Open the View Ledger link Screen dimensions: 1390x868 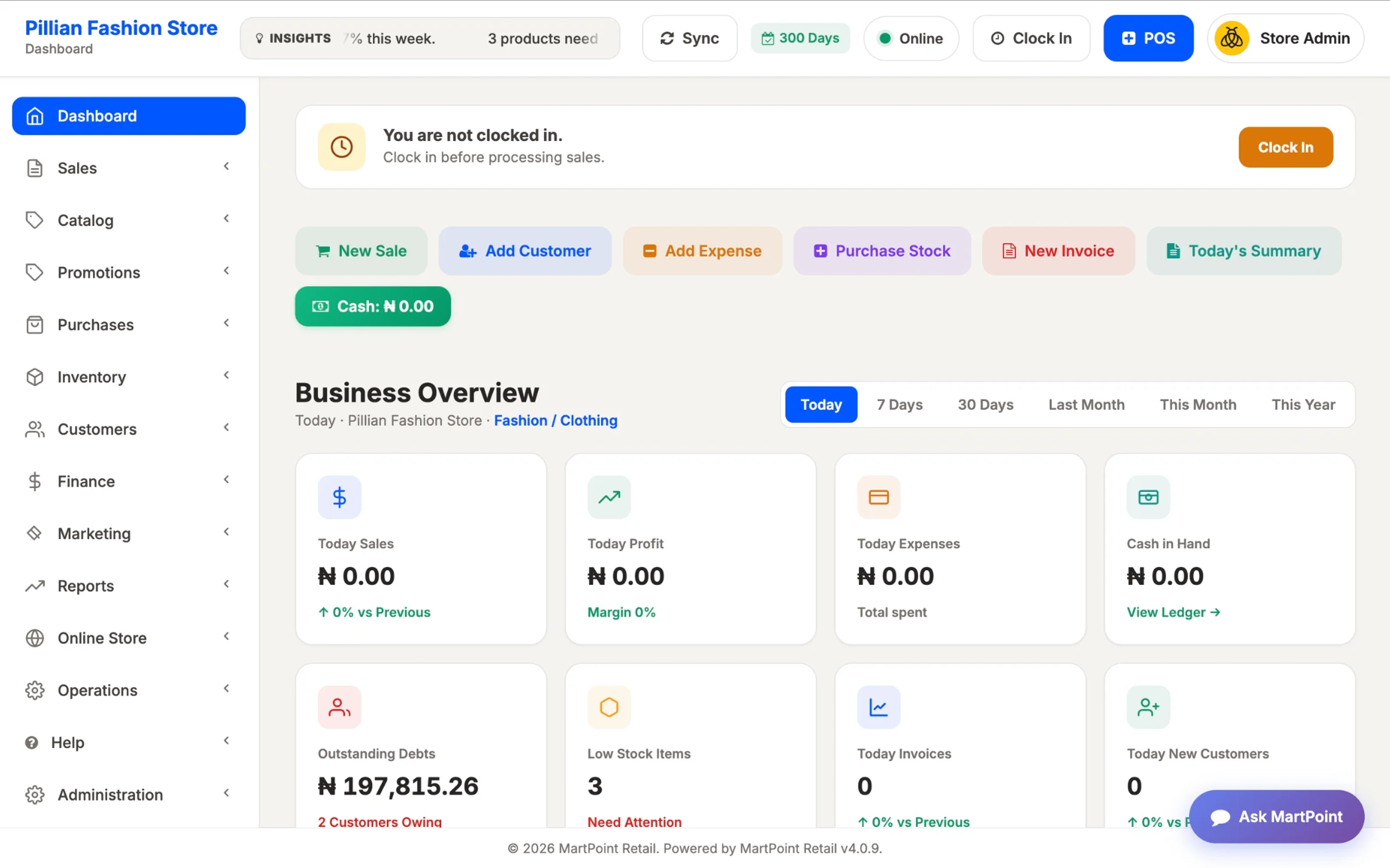click(1173, 612)
